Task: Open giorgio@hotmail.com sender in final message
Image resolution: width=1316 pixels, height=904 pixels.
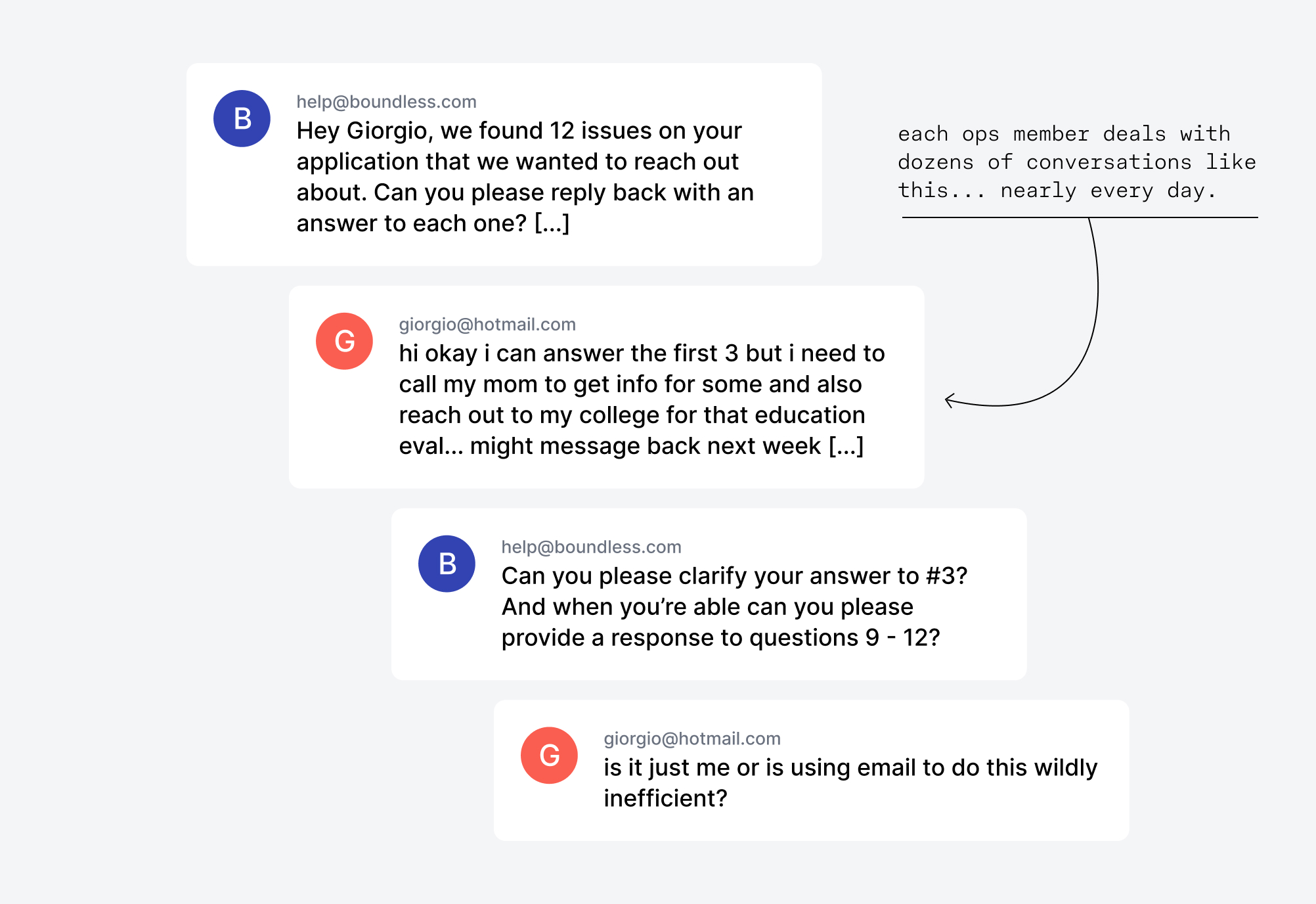Action: (692, 738)
